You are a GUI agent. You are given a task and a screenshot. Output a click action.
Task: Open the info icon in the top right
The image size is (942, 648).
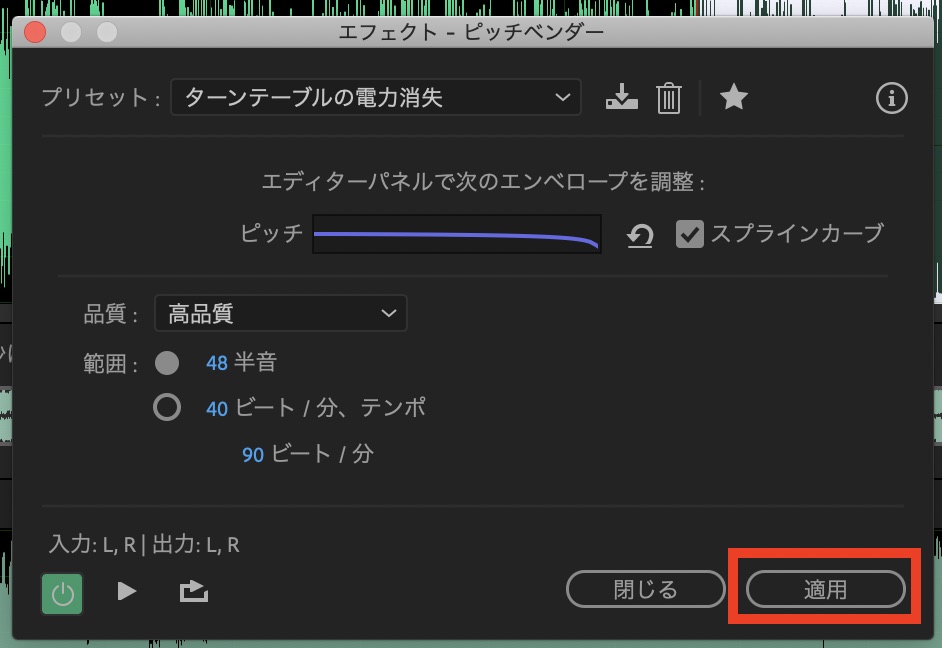pyautogui.click(x=891, y=98)
